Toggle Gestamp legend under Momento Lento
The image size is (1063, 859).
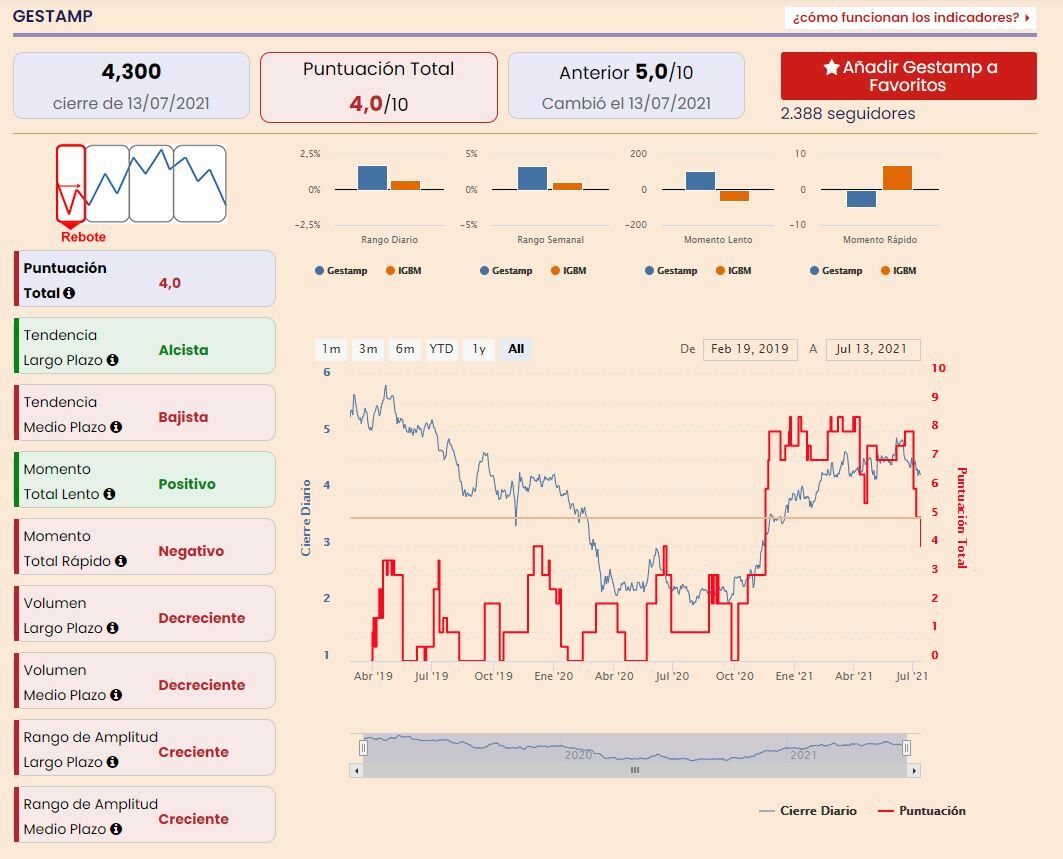(670, 271)
